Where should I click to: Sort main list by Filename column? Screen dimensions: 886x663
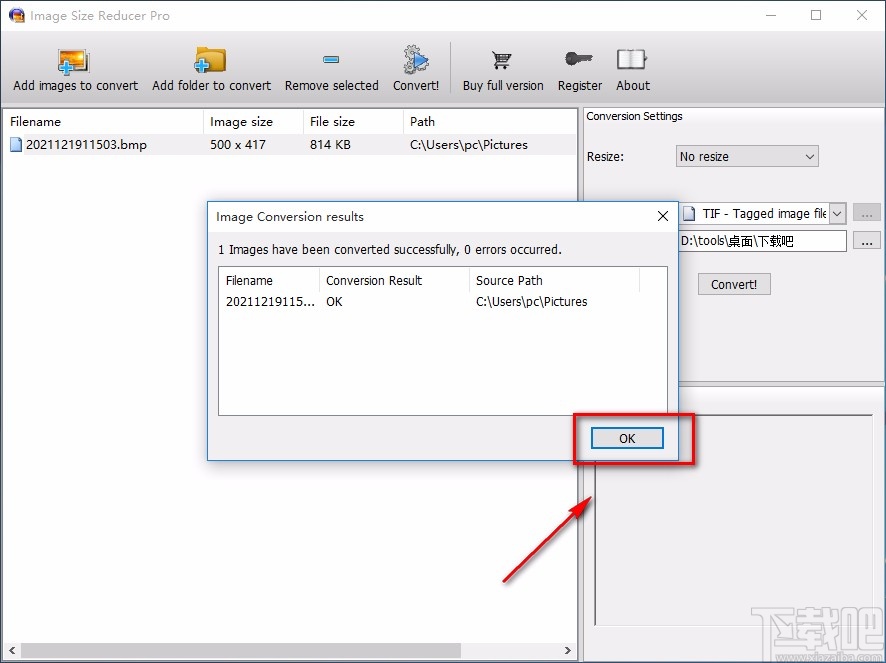coord(103,122)
